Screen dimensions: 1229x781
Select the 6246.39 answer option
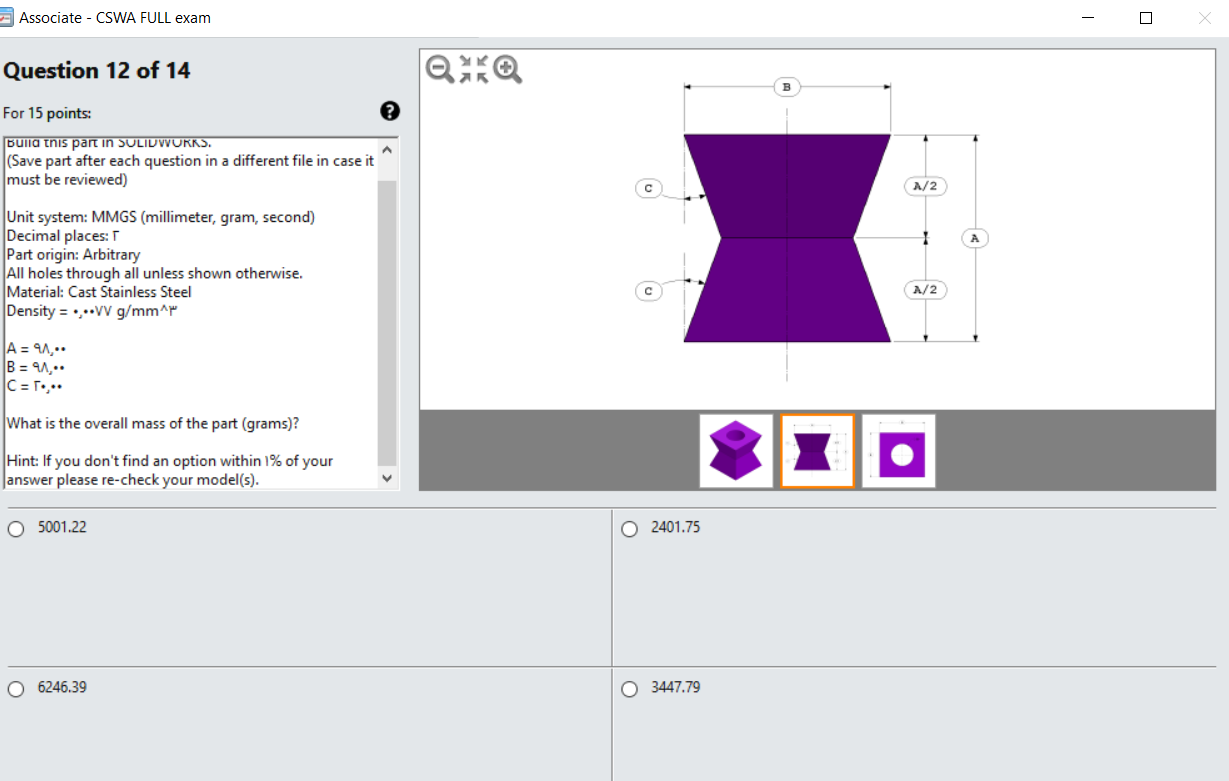point(15,688)
